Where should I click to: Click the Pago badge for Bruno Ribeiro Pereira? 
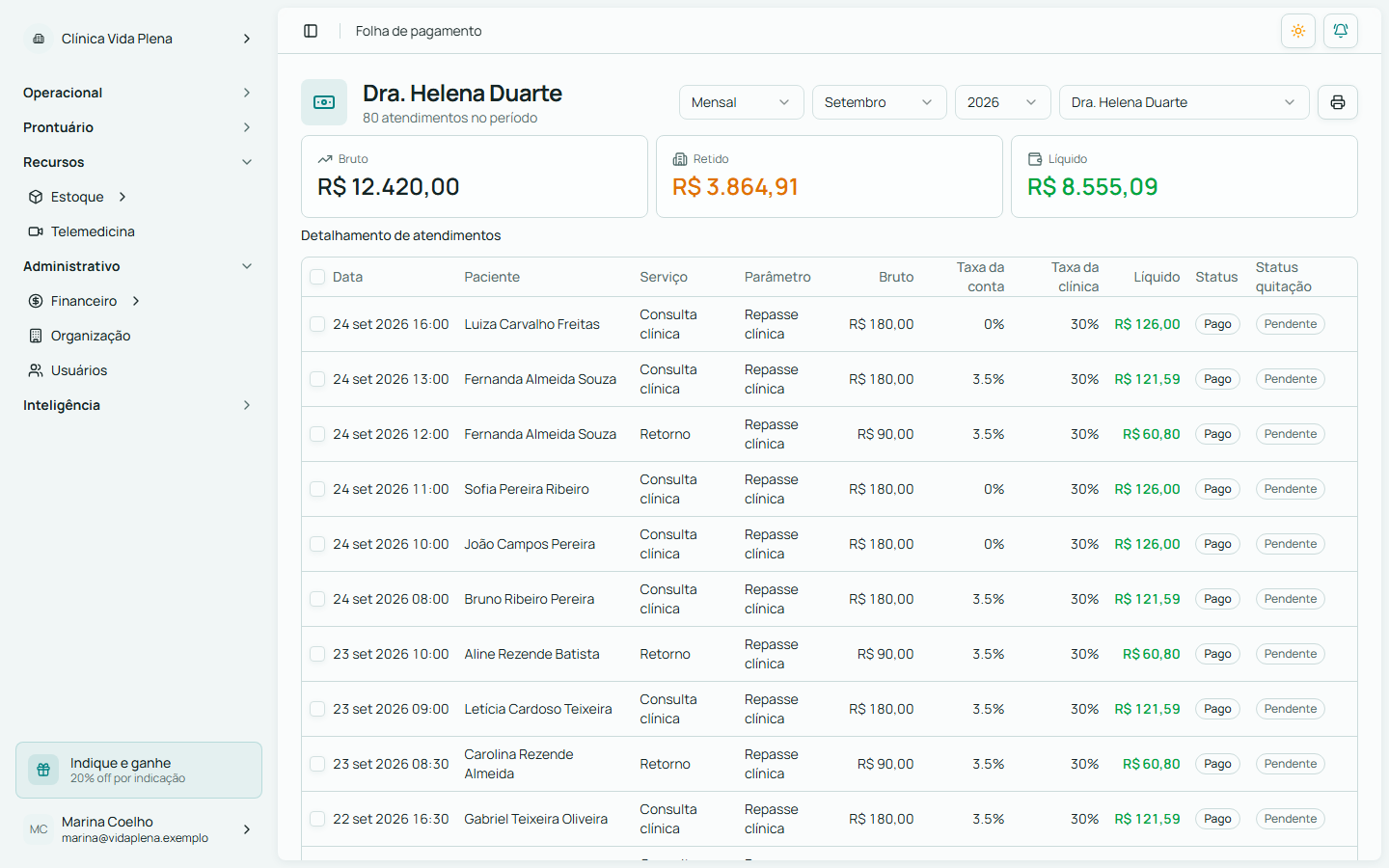pos(1217,599)
